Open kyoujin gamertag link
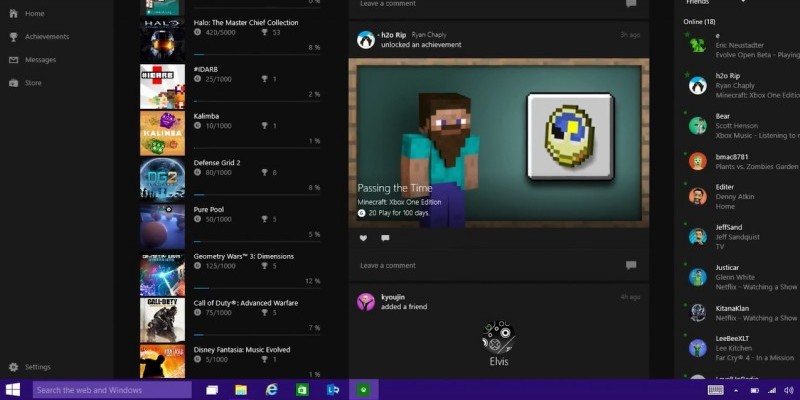Viewport: 800px width, 400px height. (393, 297)
